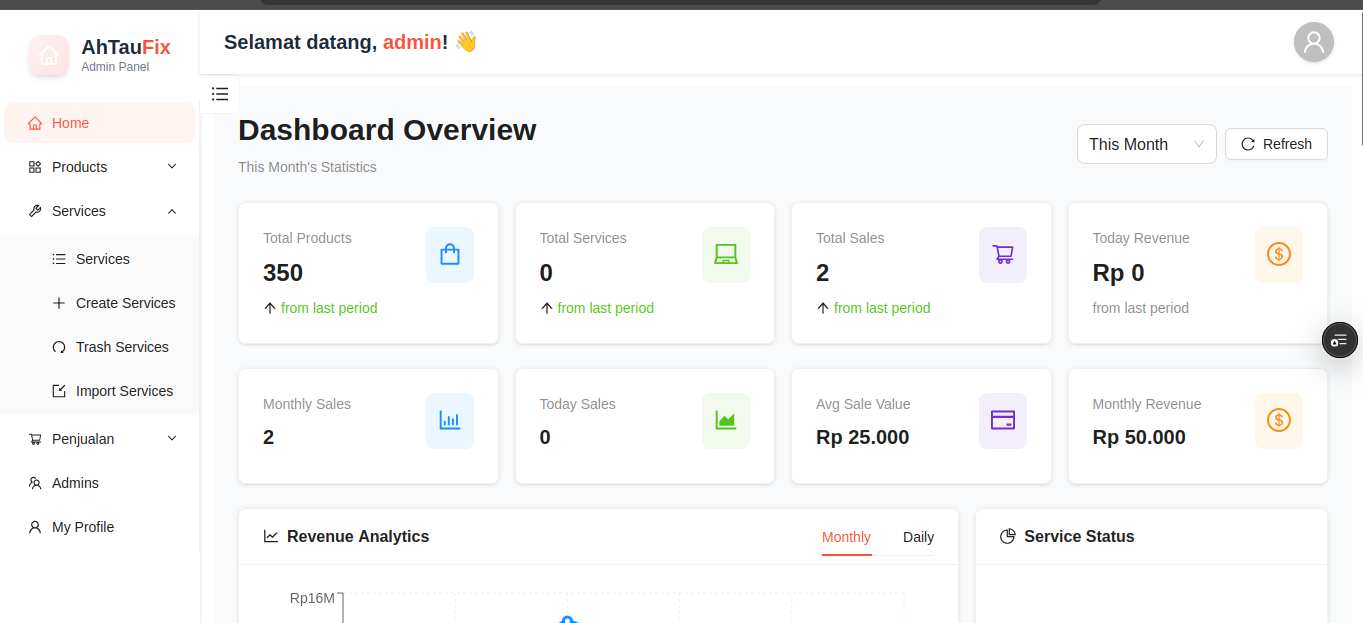Toggle the sidebar collapse list icon
The height and width of the screenshot is (623, 1363).
point(220,94)
